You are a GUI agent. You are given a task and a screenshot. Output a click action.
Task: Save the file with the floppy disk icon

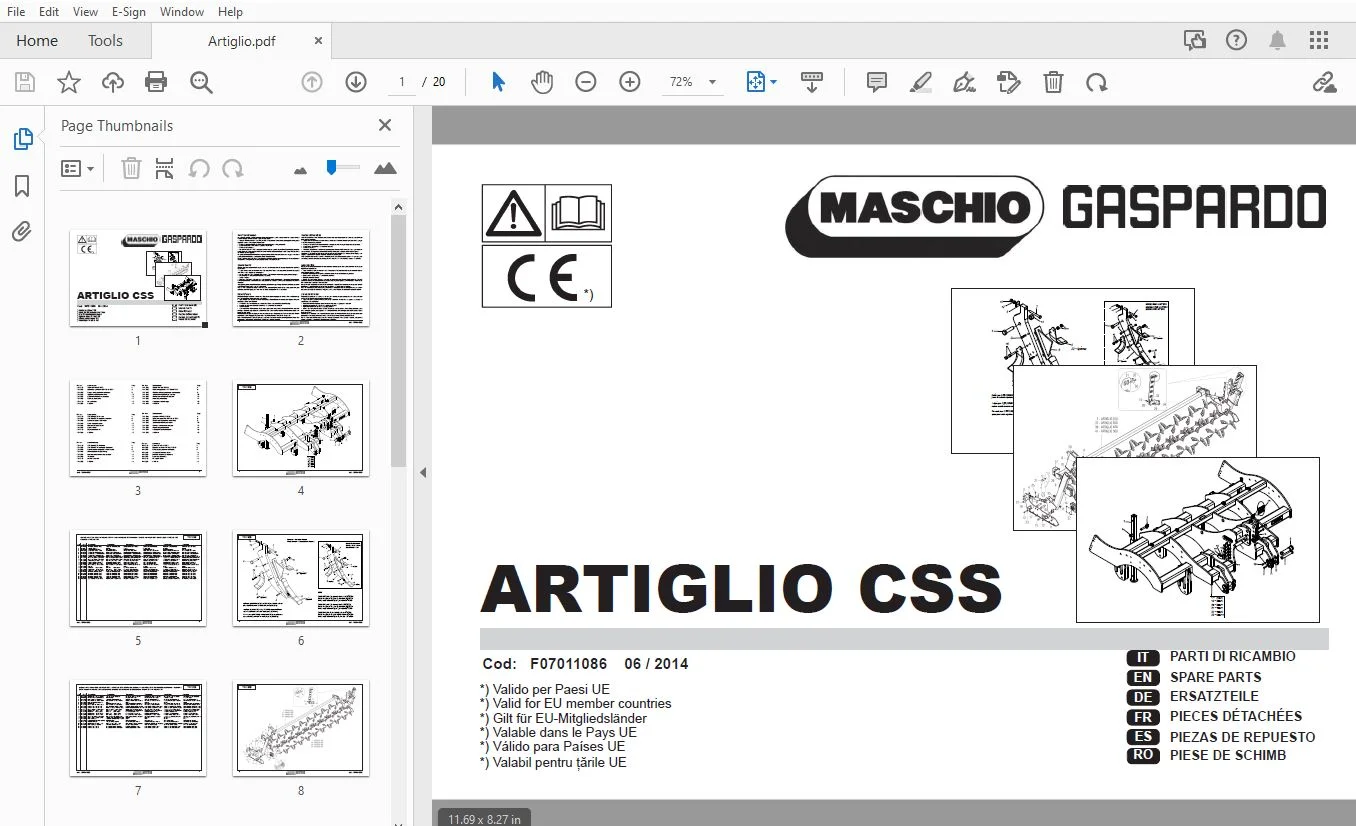[25, 82]
